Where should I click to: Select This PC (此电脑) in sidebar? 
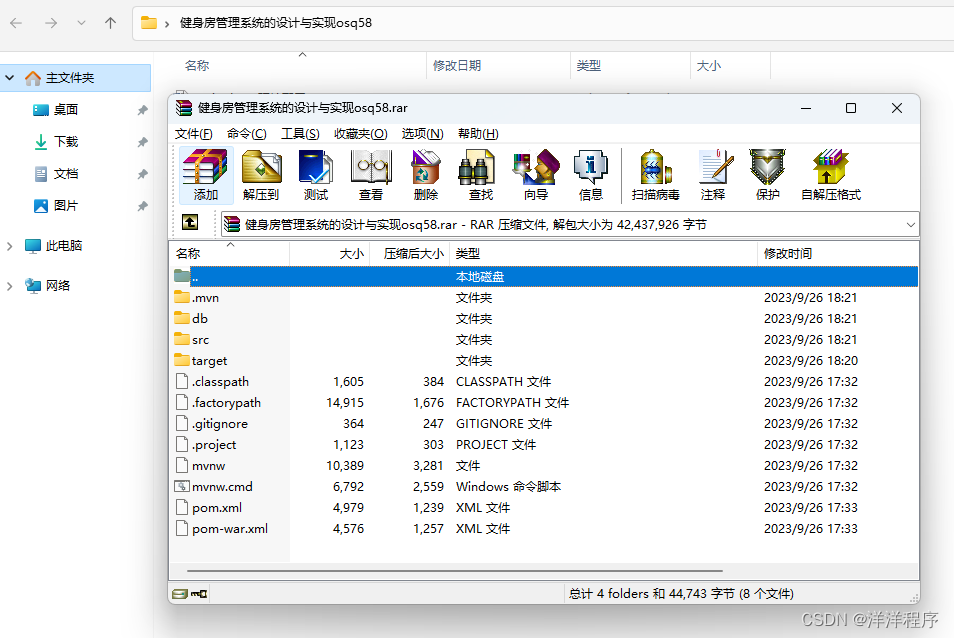(63, 246)
